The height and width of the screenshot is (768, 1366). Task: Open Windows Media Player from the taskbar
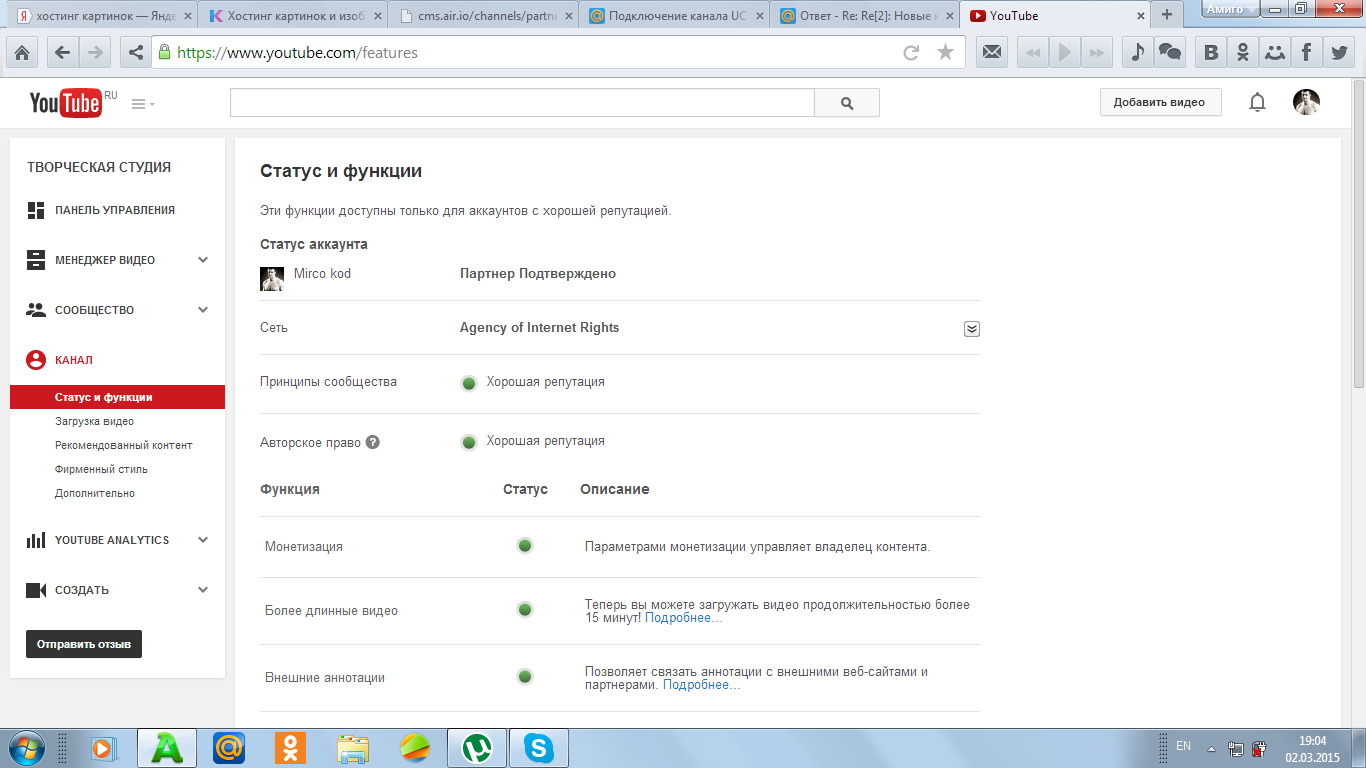coord(104,747)
